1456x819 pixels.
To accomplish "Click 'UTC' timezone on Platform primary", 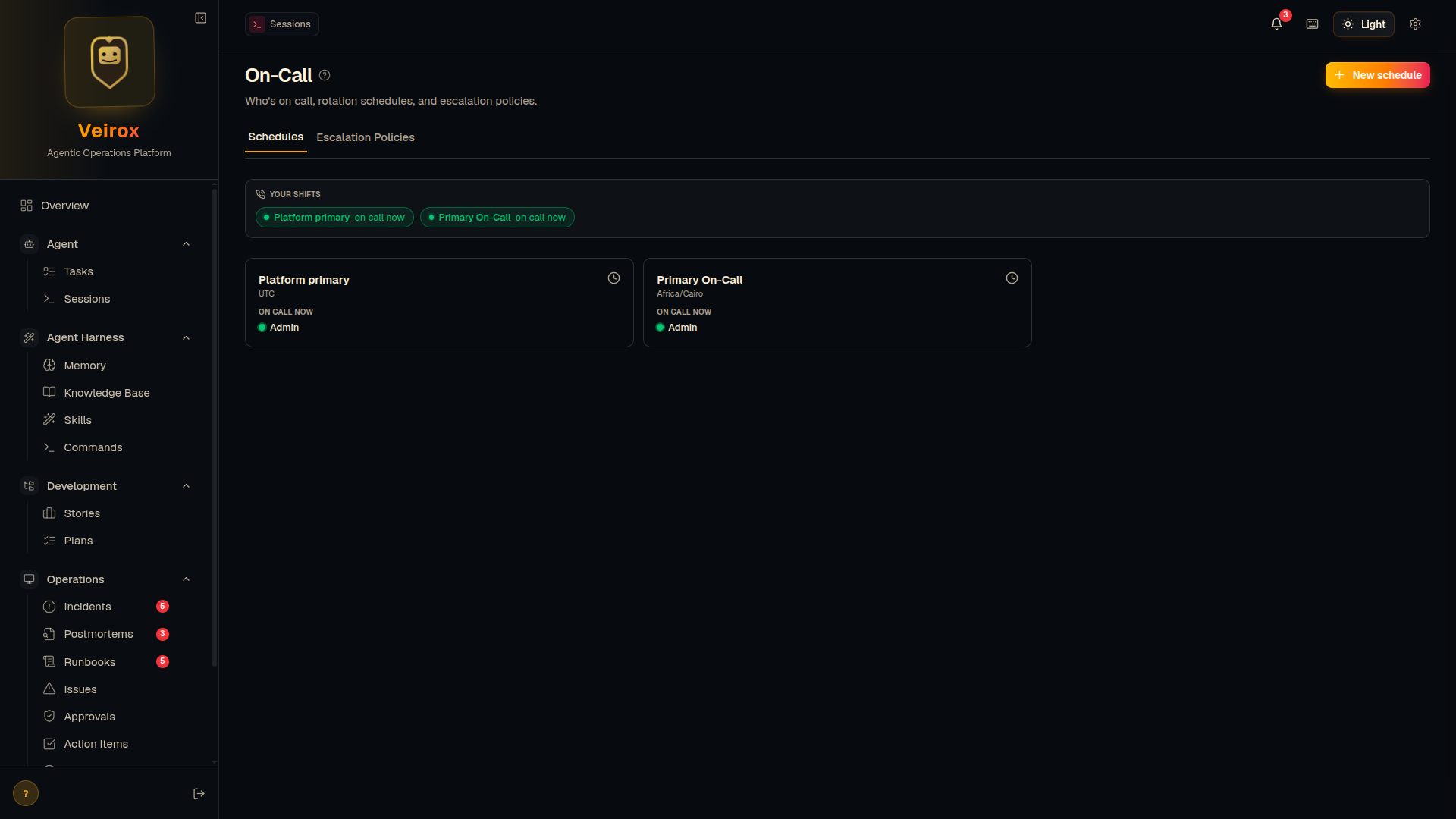I will coord(266,293).
